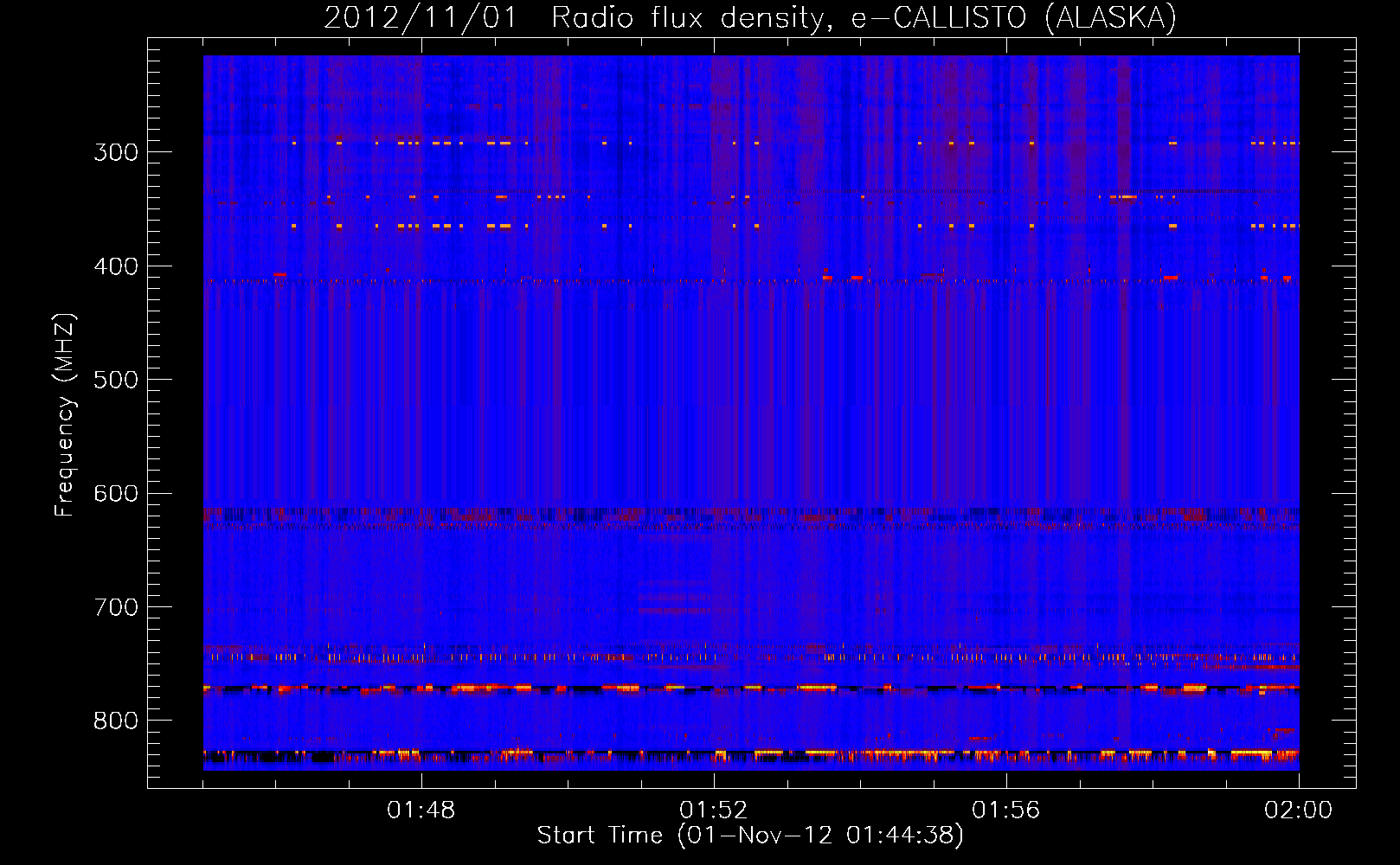Click the 300 frequency tick label
This screenshot has width=1400, height=865.
tap(116, 152)
